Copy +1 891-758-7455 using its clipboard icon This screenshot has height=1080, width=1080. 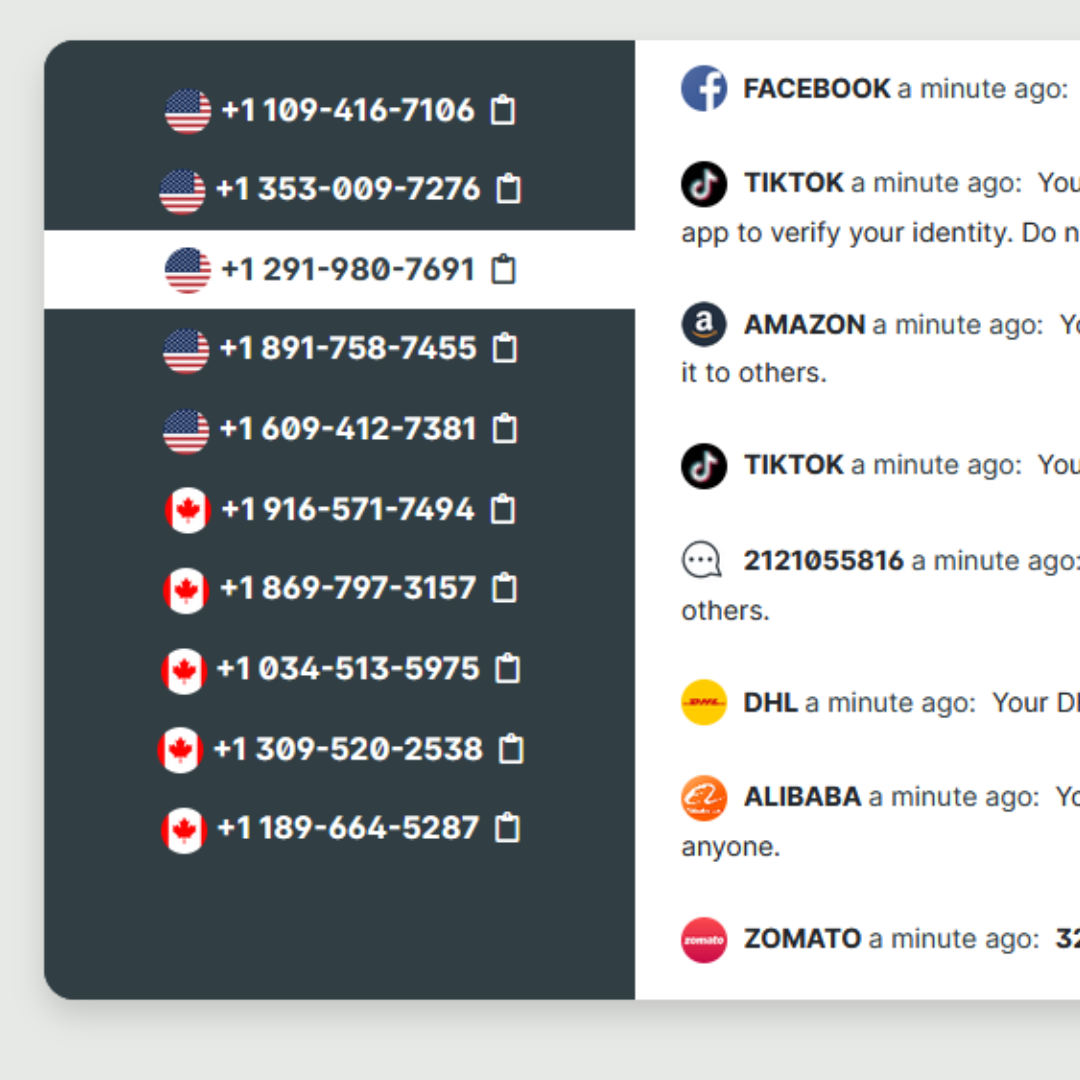pyautogui.click(x=504, y=348)
